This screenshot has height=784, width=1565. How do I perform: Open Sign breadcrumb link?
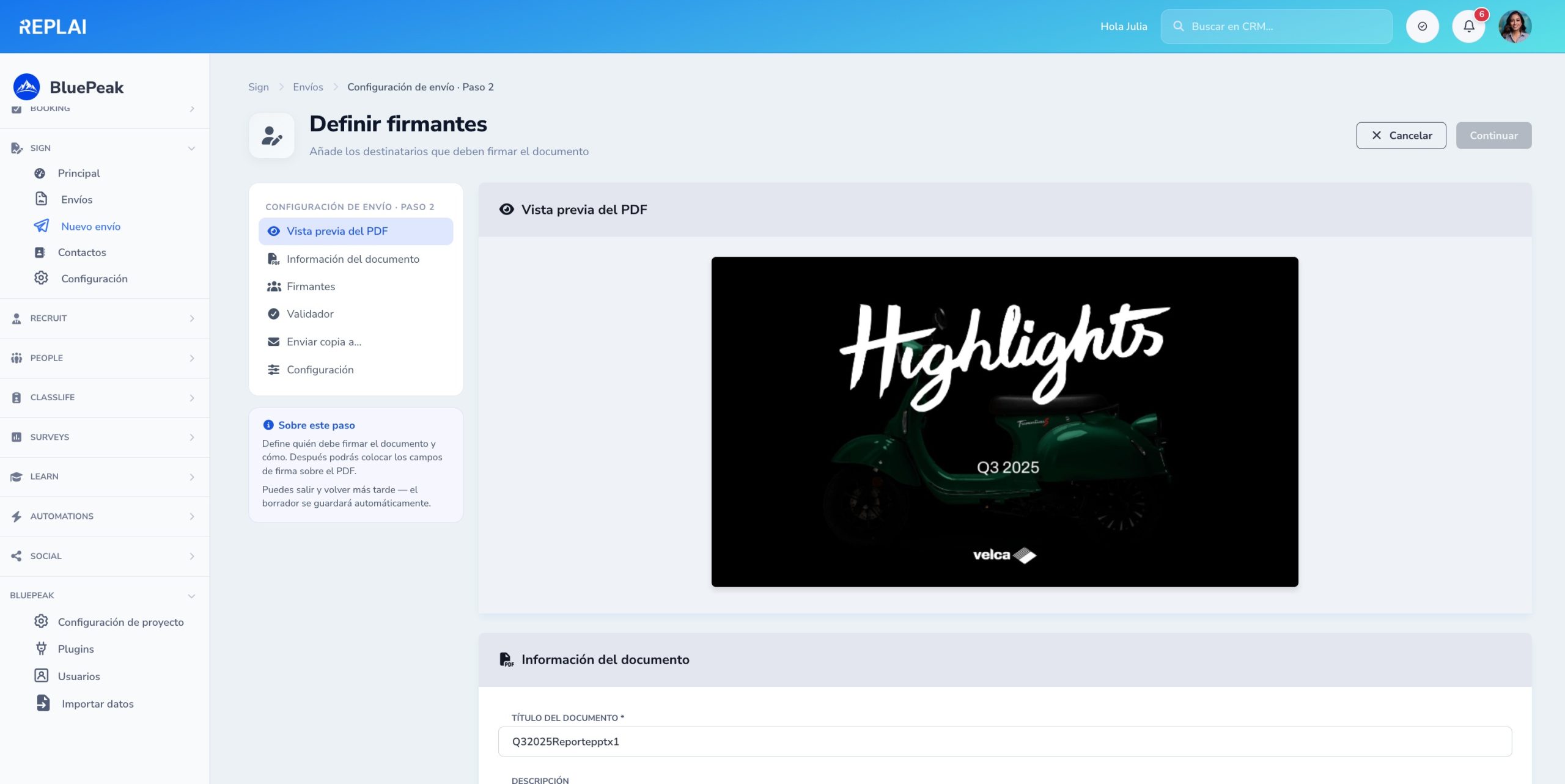tap(259, 87)
